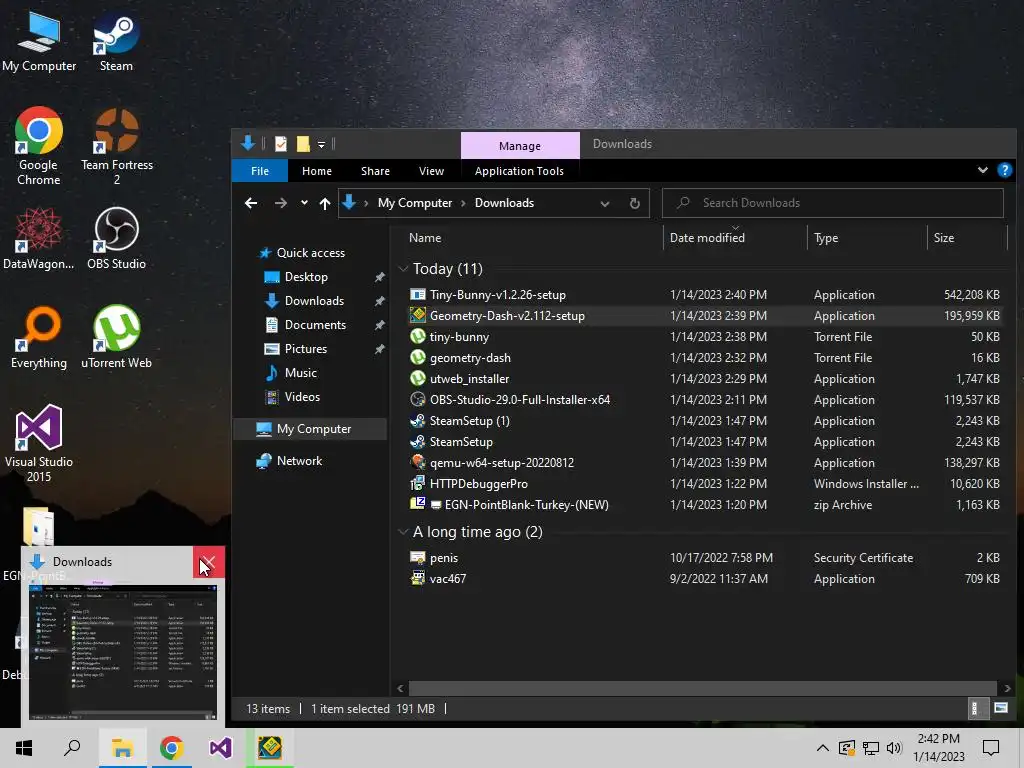Open Explorer help question mark
Image resolution: width=1024 pixels, height=768 pixels.
click(1004, 170)
